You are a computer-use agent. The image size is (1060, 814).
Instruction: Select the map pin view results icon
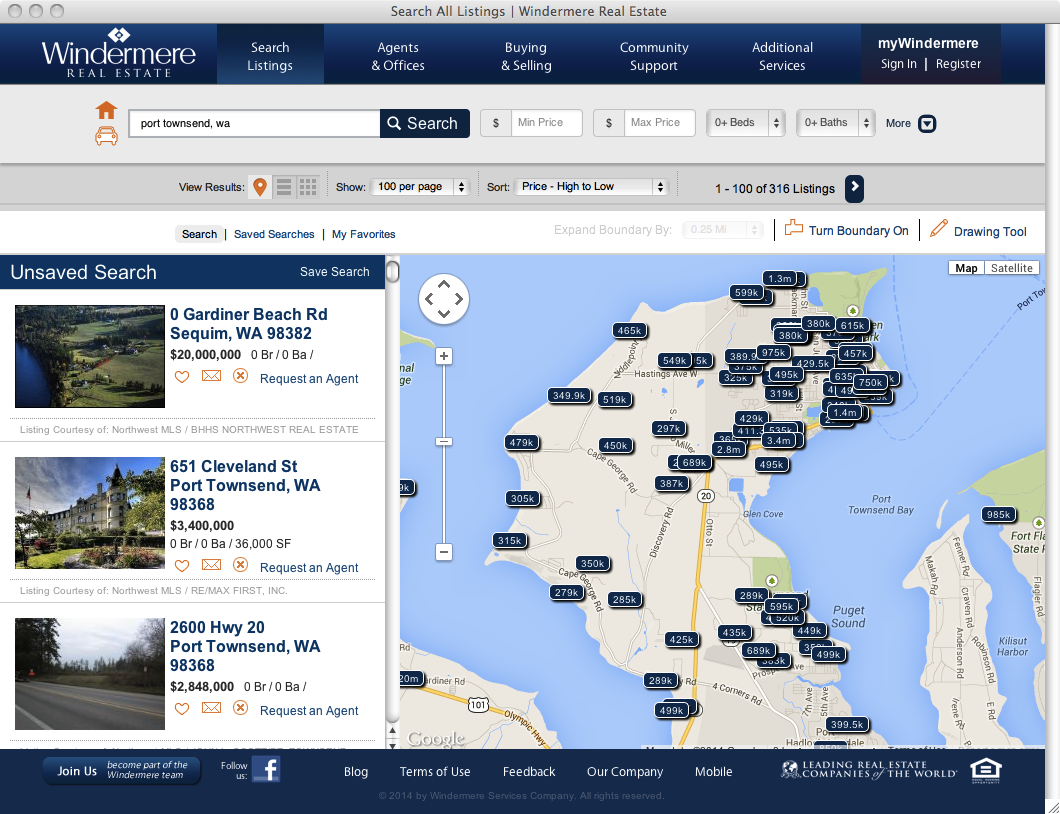click(x=260, y=187)
